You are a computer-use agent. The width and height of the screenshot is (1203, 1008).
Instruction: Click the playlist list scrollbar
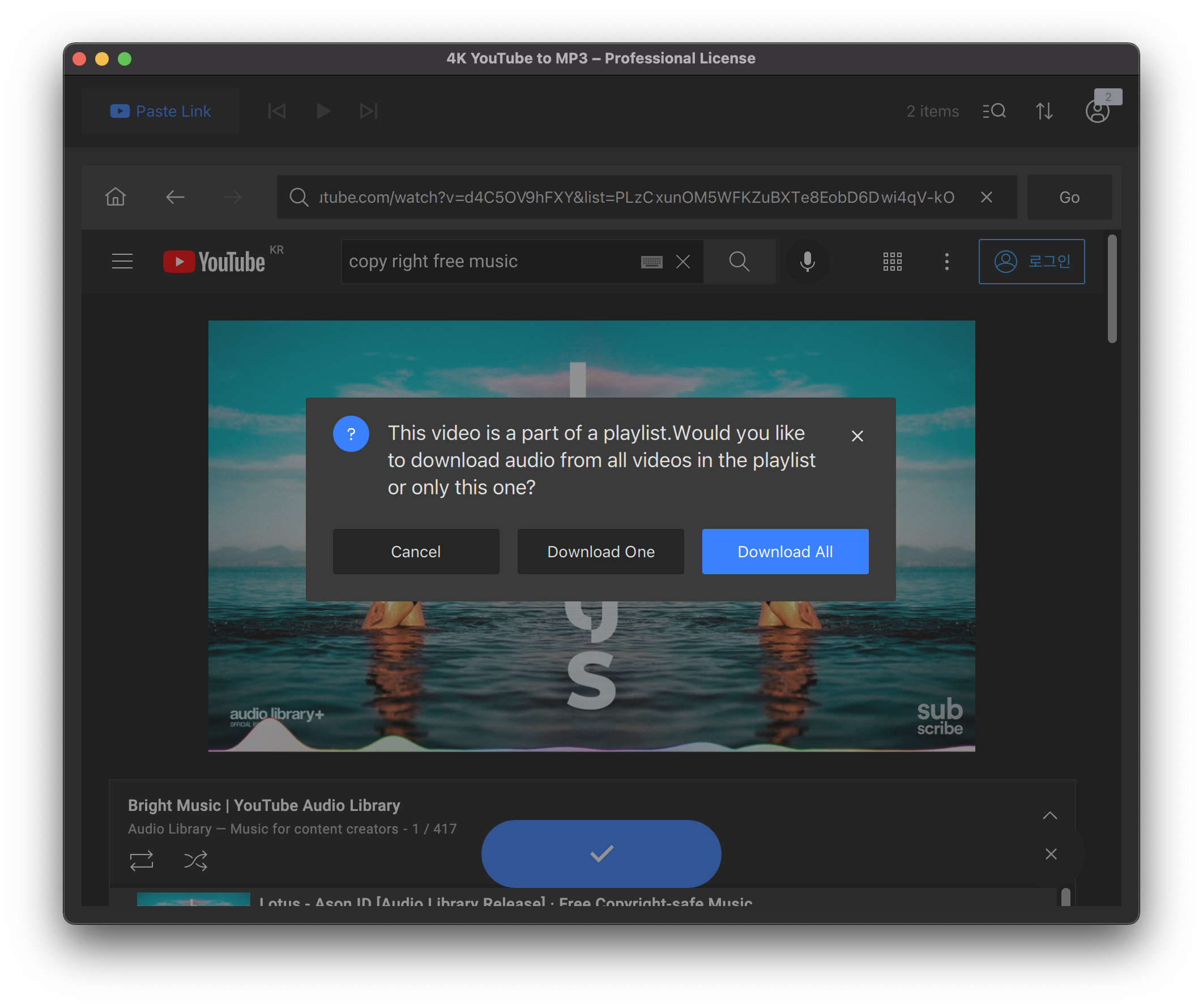(1065, 897)
